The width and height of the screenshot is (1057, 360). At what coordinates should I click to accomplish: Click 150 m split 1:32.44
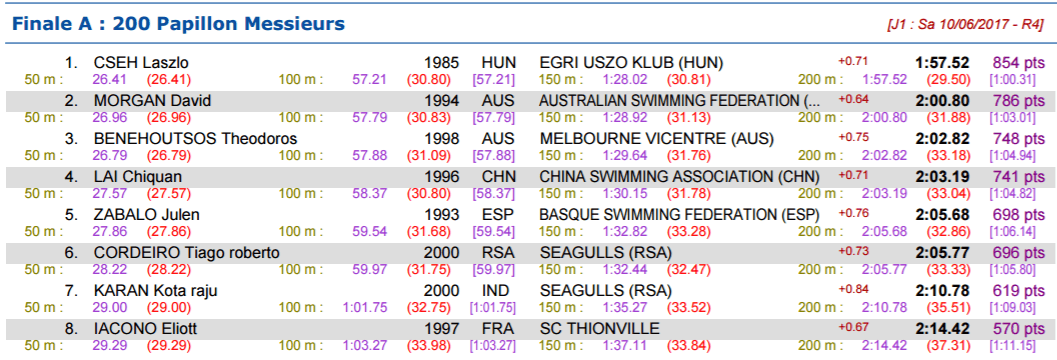point(625,270)
